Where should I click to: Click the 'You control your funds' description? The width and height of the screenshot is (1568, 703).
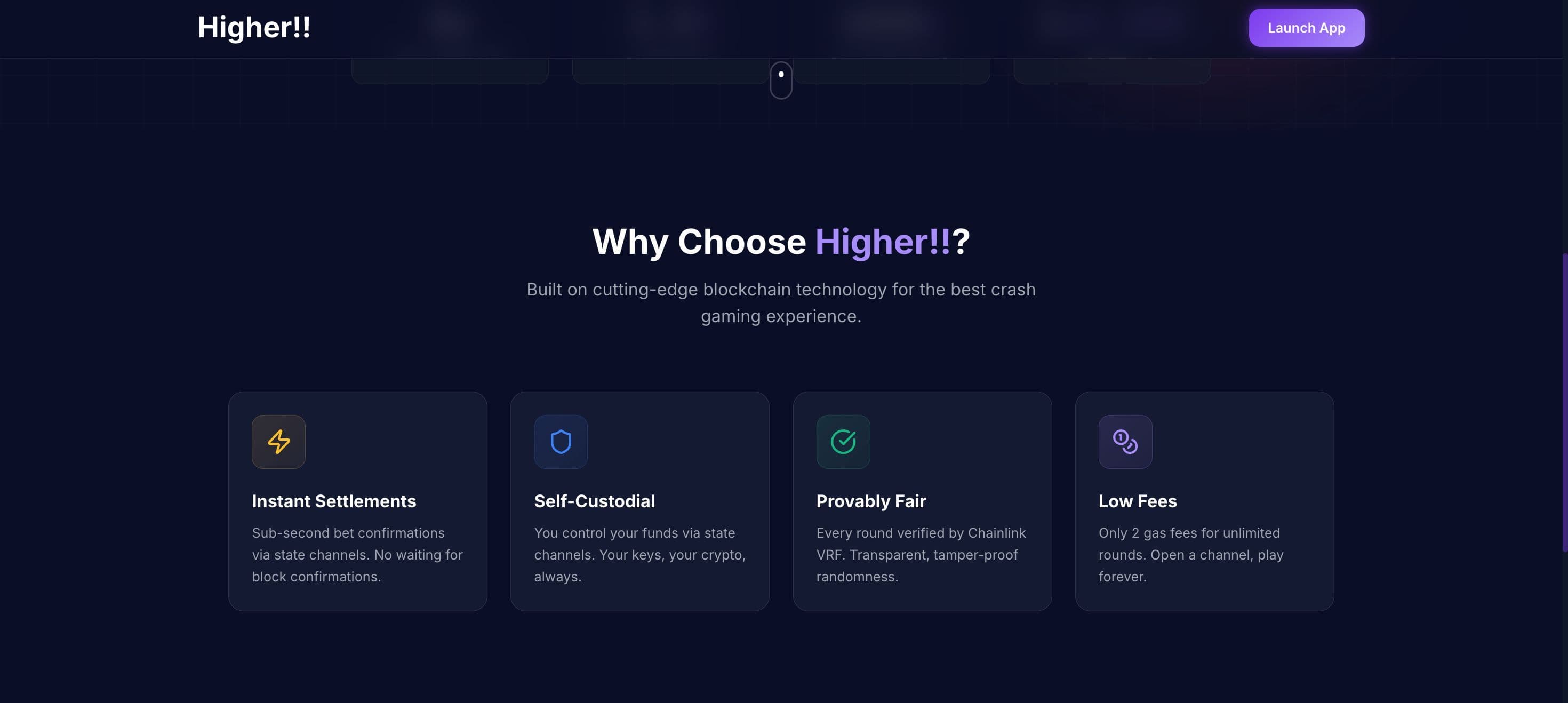[639, 555]
